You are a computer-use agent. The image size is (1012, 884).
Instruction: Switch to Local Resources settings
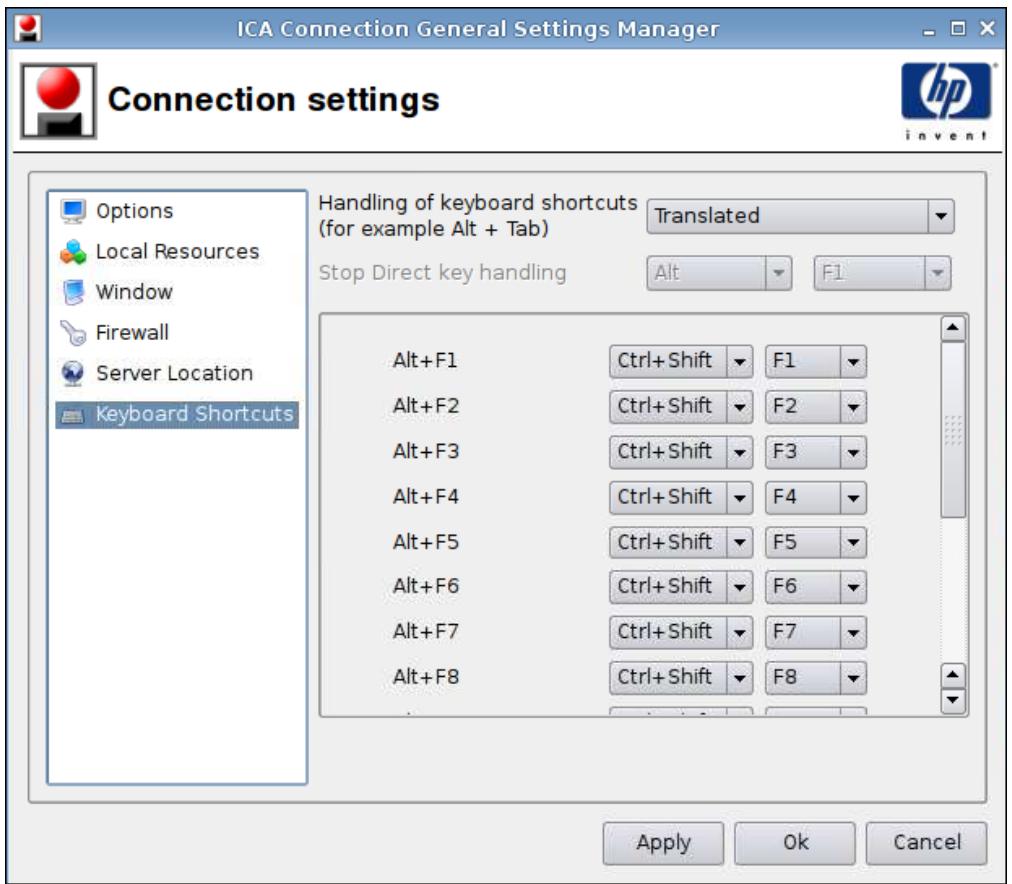click(x=177, y=252)
